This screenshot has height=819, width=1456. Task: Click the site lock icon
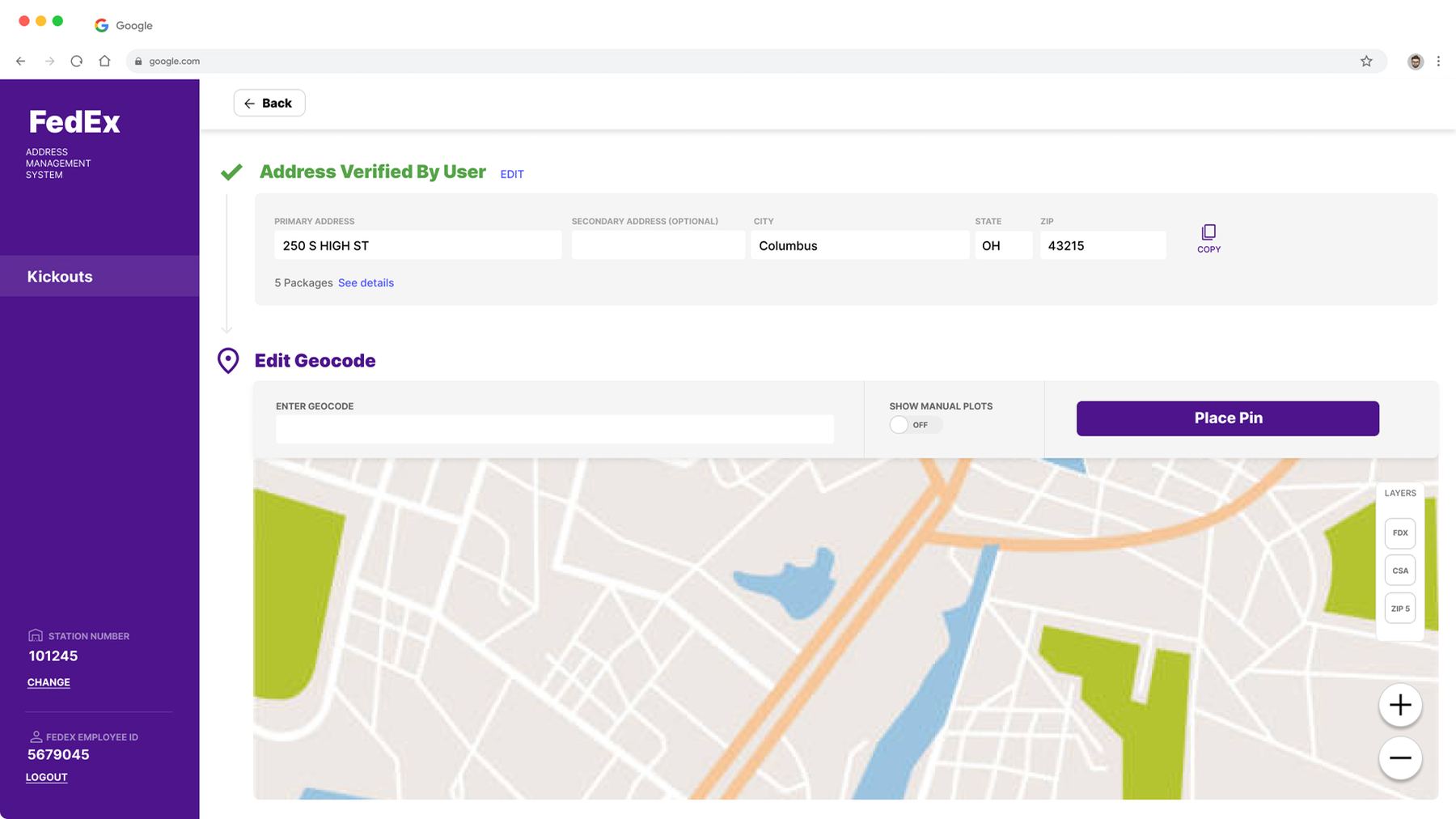pos(138,62)
